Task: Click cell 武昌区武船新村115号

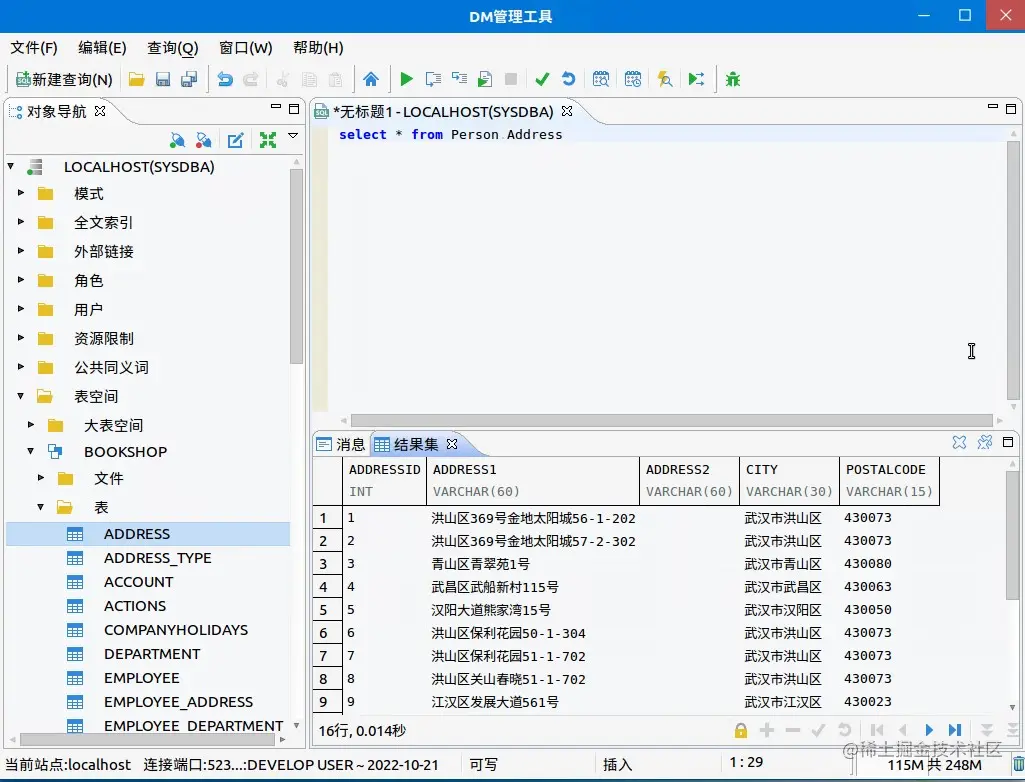Action: coord(495,587)
